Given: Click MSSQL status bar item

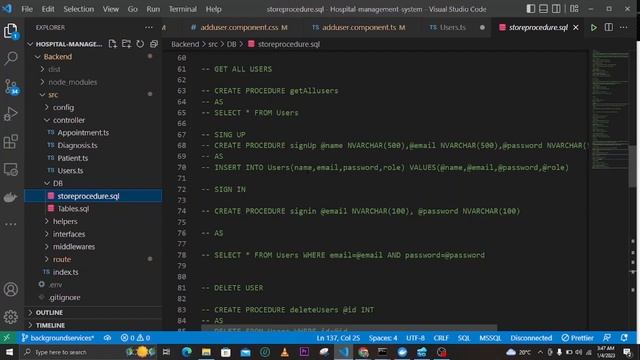Looking at the screenshot, I should 490,338.
